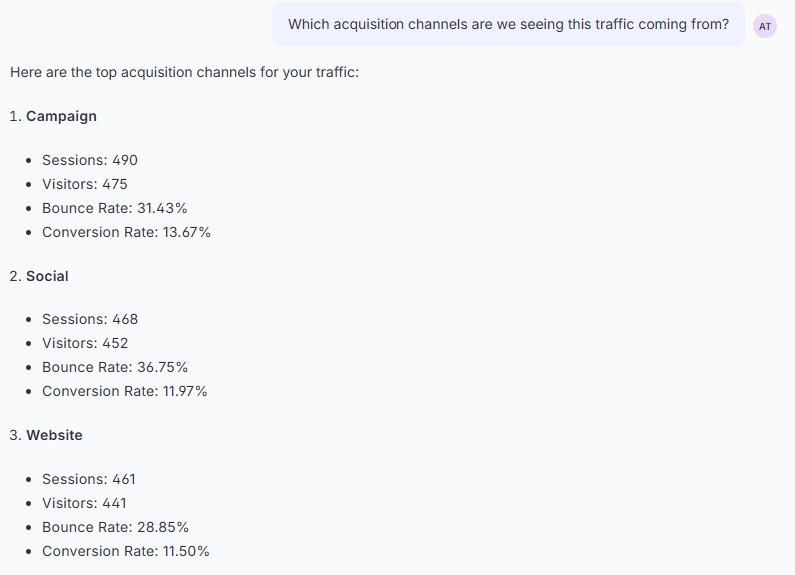Select the Social channel heading
Viewport: 795px width, 575px height.
tap(47, 276)
